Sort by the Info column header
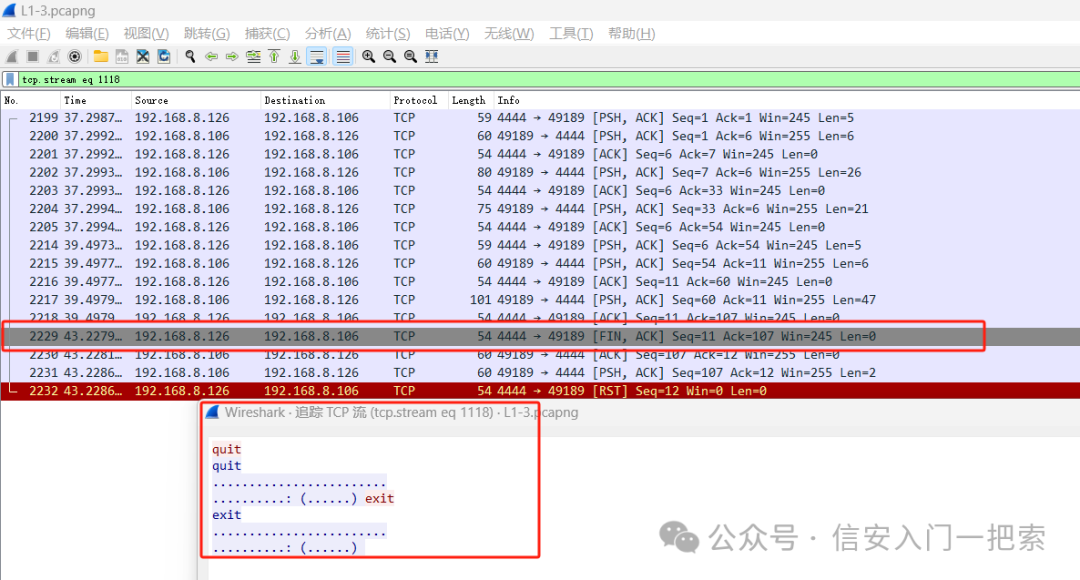This screenshot has height=580, width=1080. [787, 100]
